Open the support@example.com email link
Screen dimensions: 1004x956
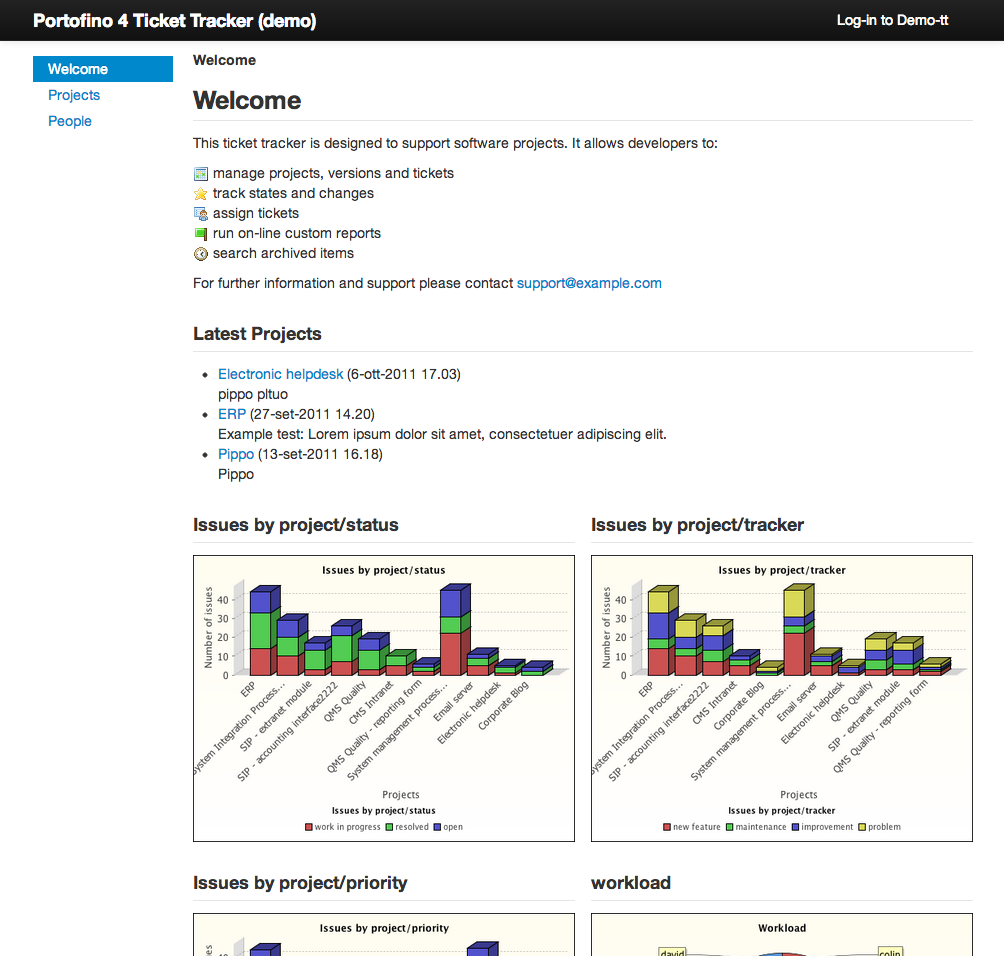589,283
